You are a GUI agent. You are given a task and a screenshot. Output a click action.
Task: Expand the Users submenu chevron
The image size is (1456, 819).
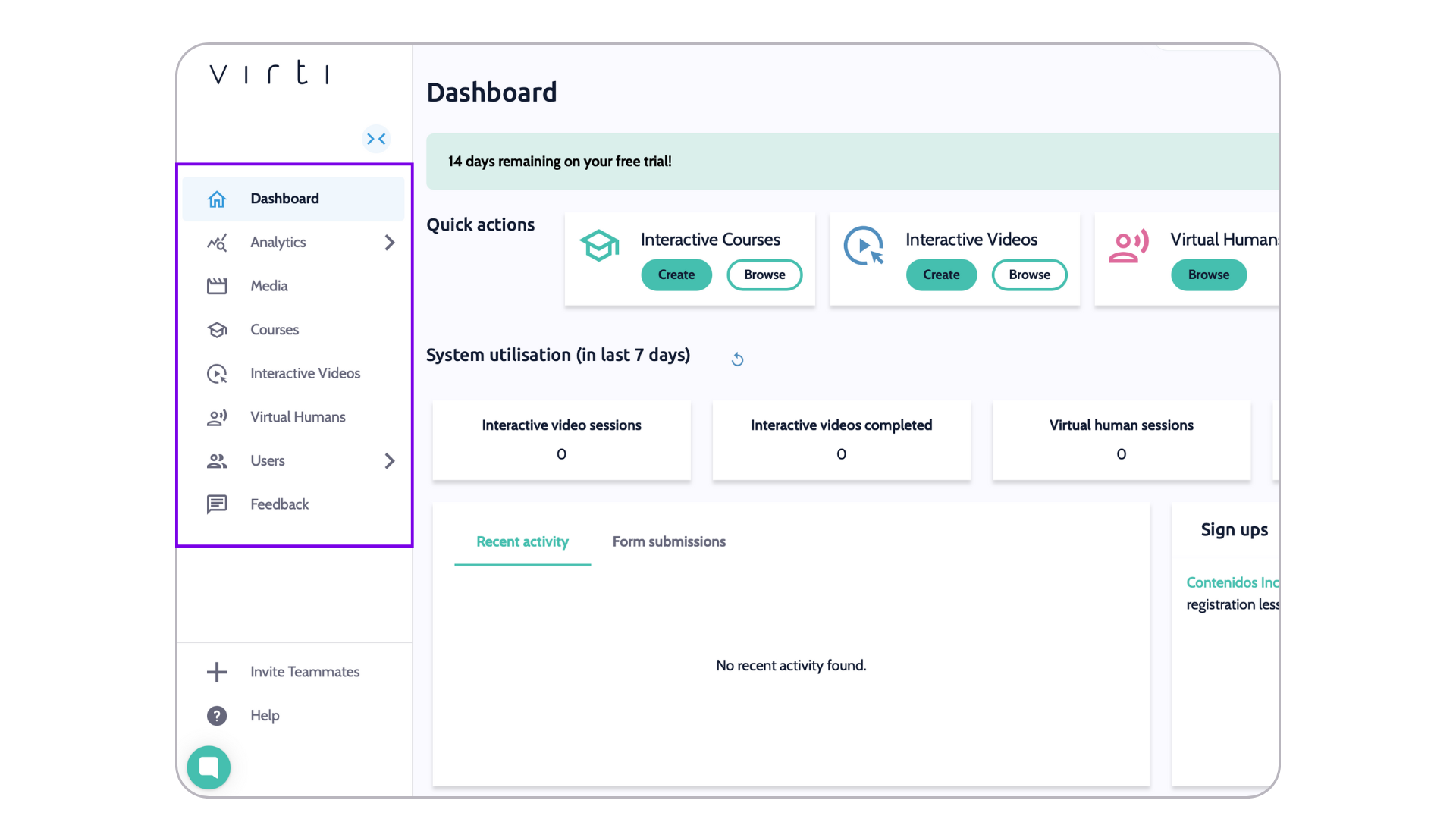[390, 461]
